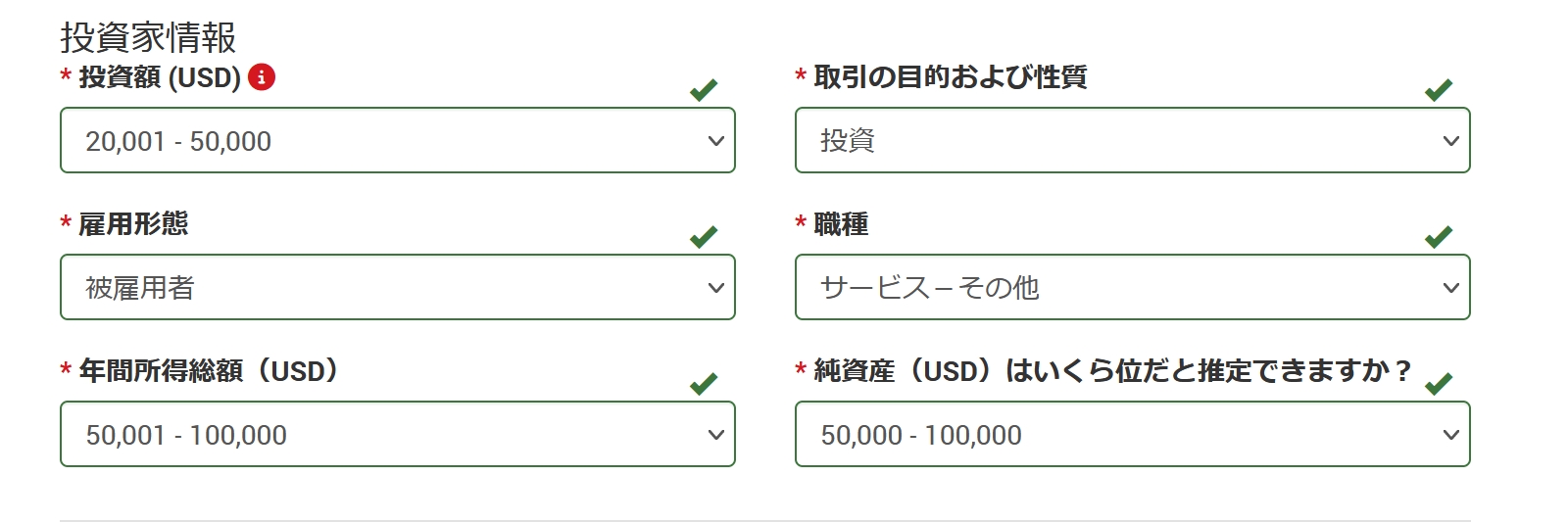Click the red info icon beside 投資額 (USD)

(x=262, y=76)
